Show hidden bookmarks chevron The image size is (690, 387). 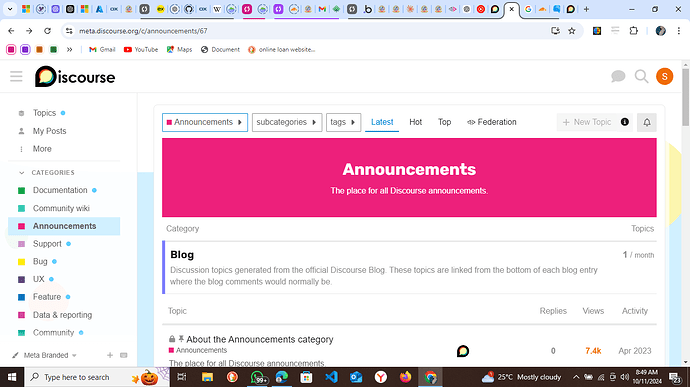click(x=70, y=50)
